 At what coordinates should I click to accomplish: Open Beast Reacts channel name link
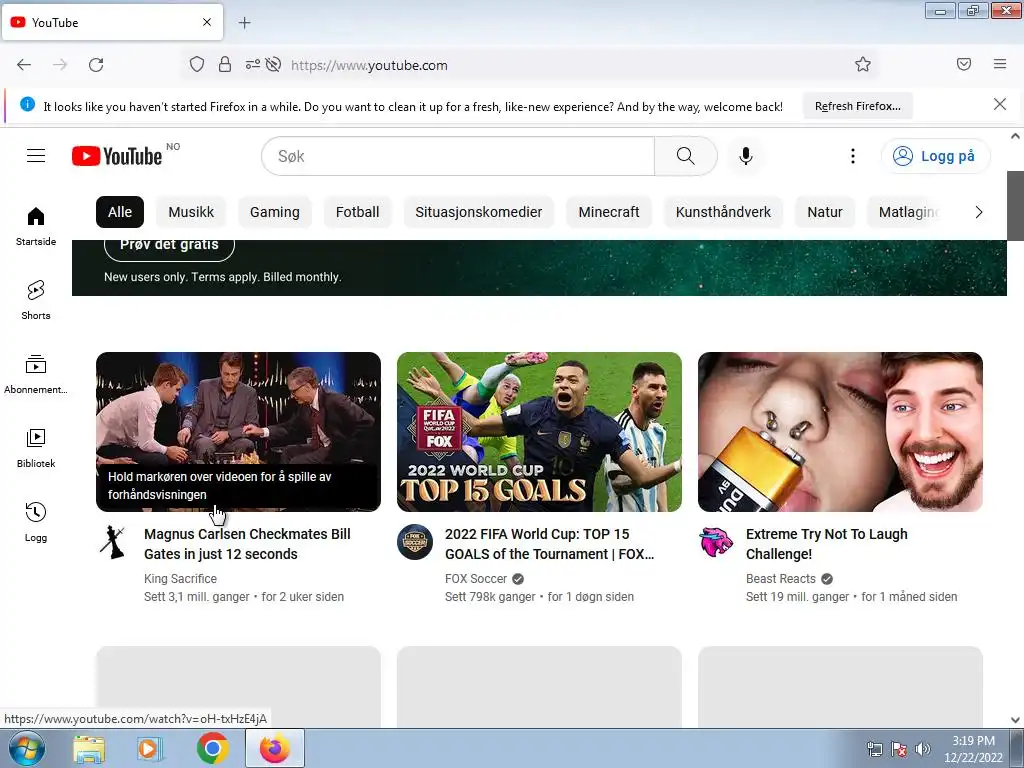pos(780,579)
